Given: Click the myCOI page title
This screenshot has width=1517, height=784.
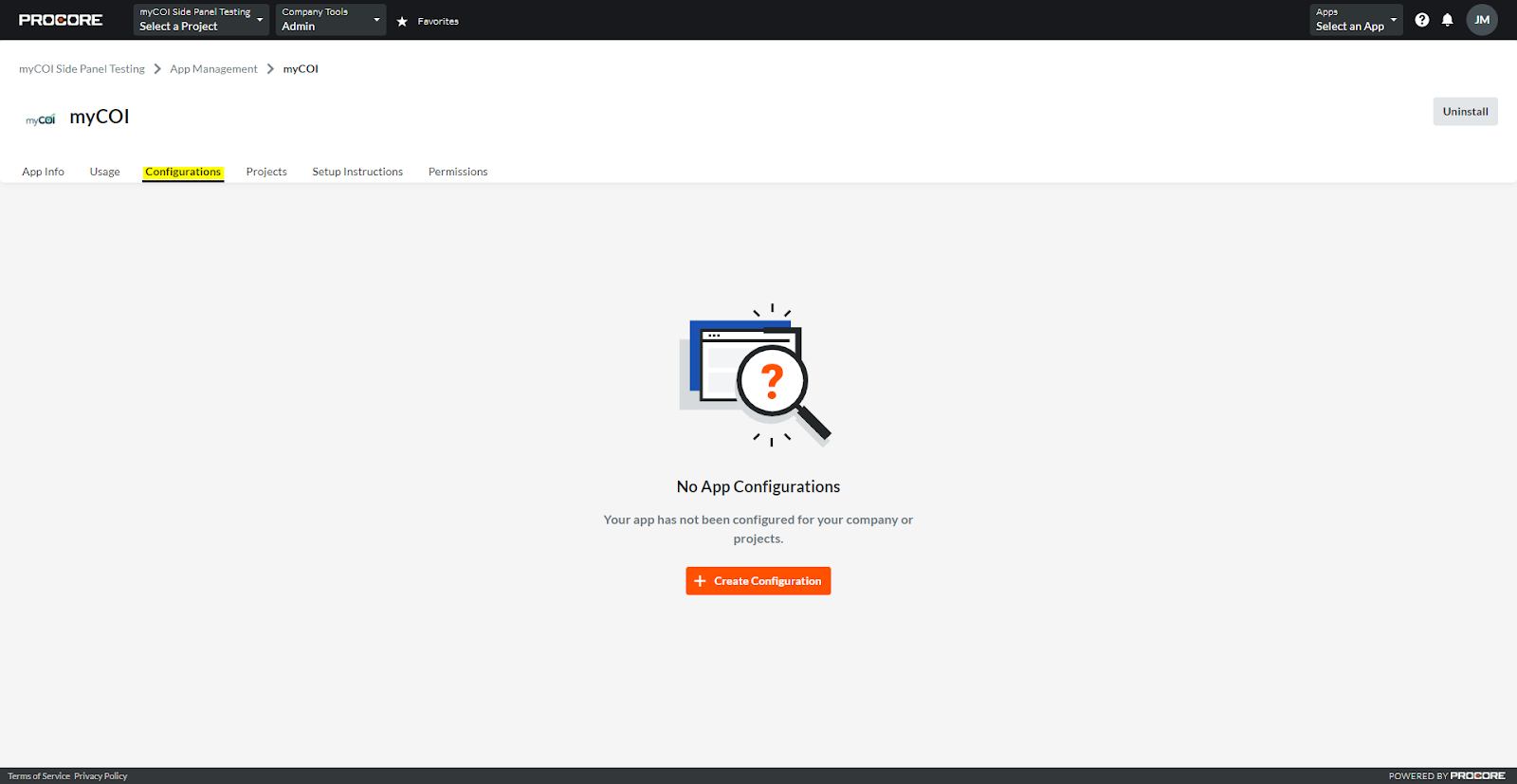Looking at the screenshot, I should pyautogui.click(x=100, y=117).
